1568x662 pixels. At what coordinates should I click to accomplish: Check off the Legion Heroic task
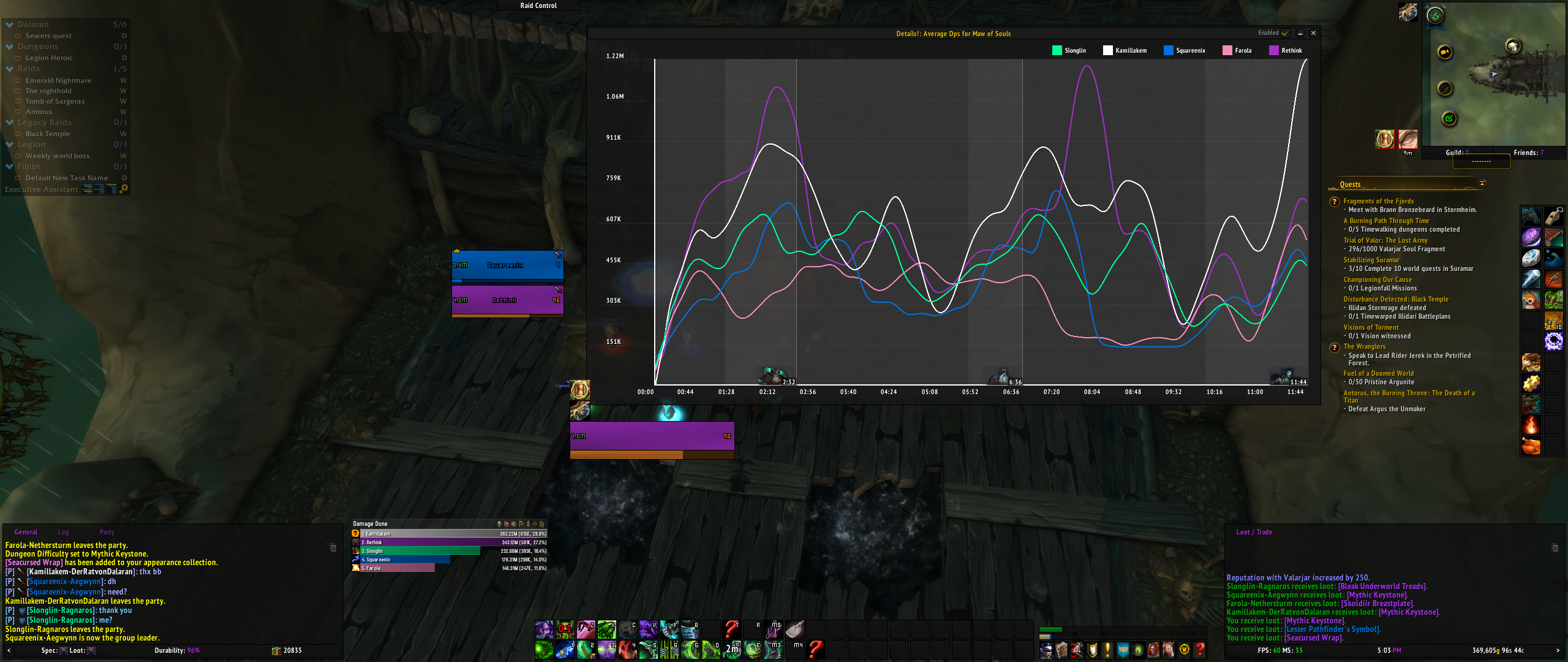tap(18, 58)
